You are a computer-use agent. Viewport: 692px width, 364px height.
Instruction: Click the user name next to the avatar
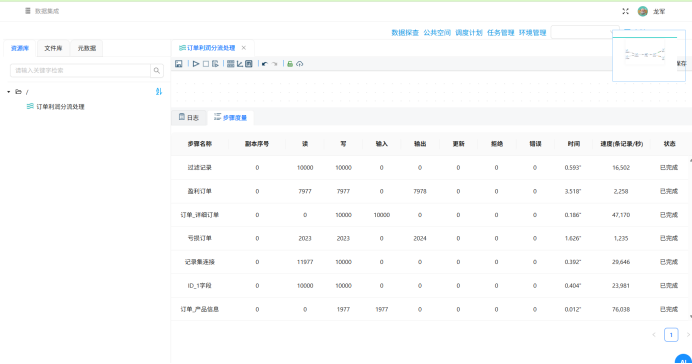pos(659,11)
